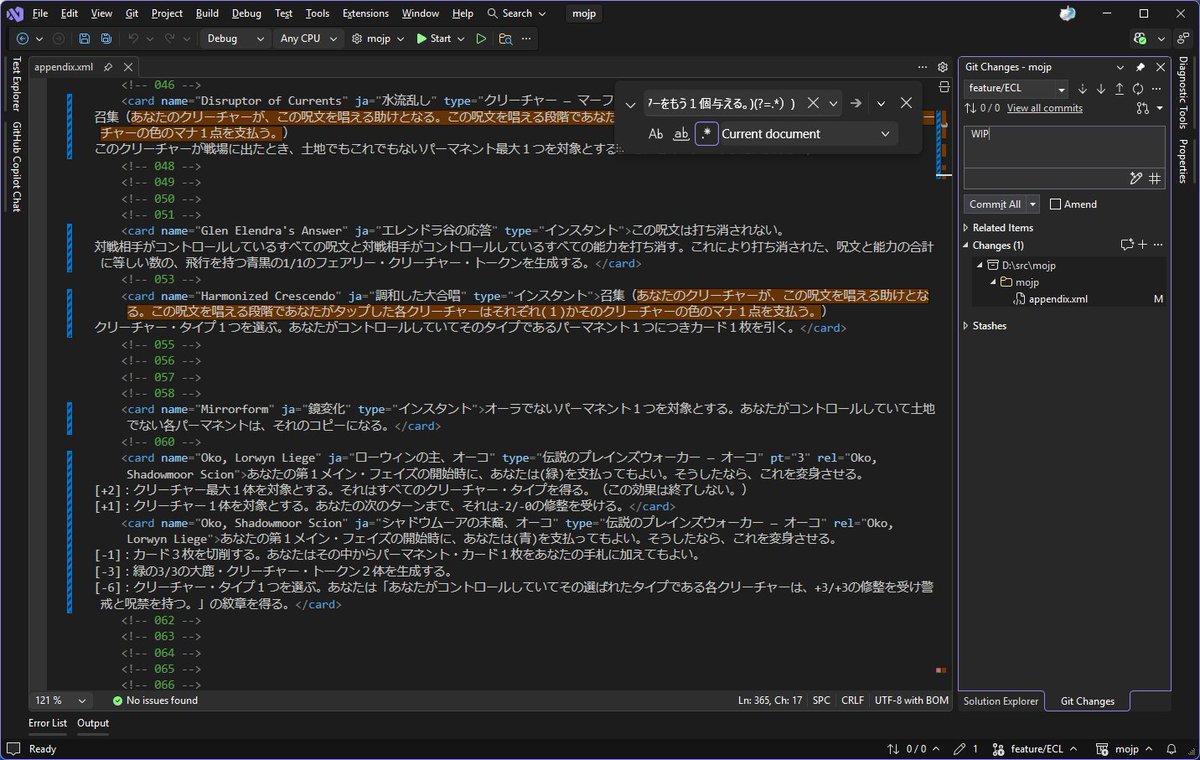This screenshot has height=760, width=1200.
Task: Open the File menu
Action: (40, 14)
